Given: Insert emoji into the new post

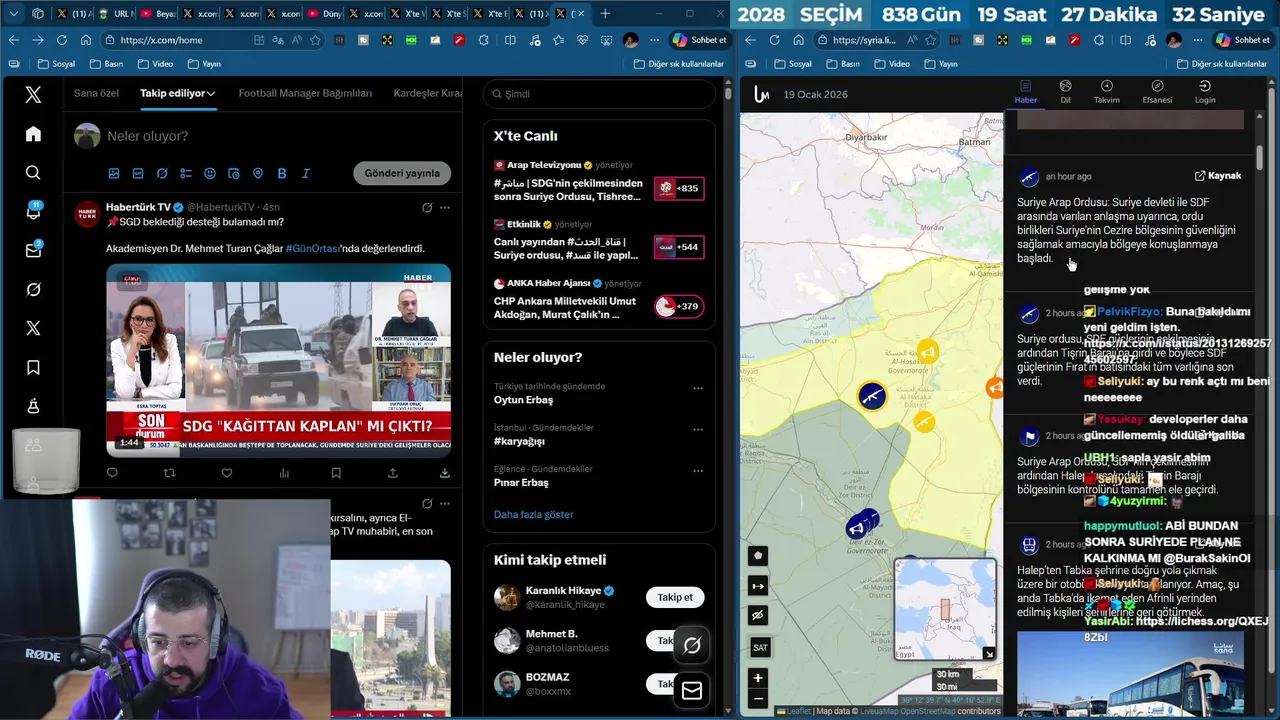Looking at the screenshot, I should tap(210, 173).
